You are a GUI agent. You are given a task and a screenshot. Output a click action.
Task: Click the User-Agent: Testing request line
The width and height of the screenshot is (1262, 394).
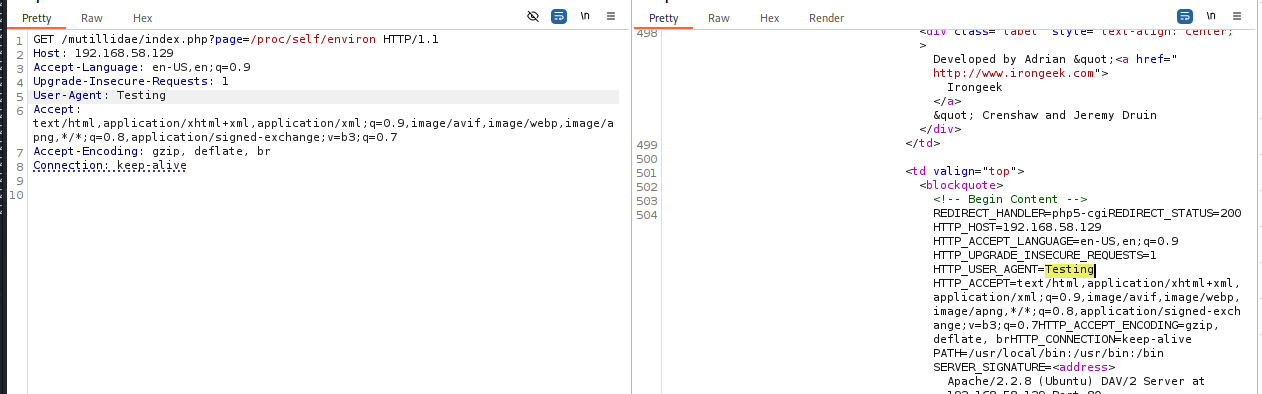[99, 96]
